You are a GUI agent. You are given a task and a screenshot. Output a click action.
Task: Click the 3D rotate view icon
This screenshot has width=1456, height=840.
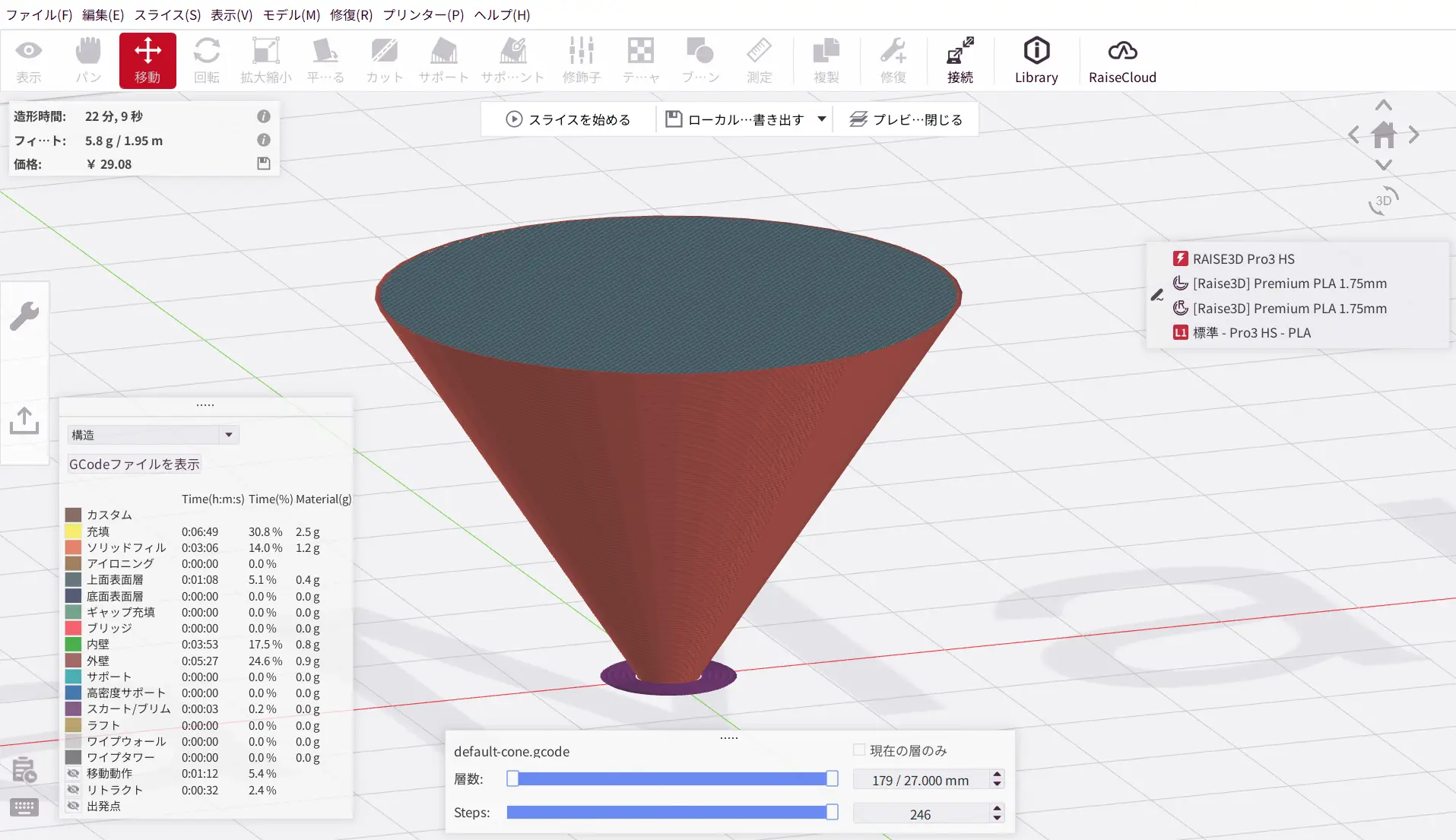[1383, 201]
